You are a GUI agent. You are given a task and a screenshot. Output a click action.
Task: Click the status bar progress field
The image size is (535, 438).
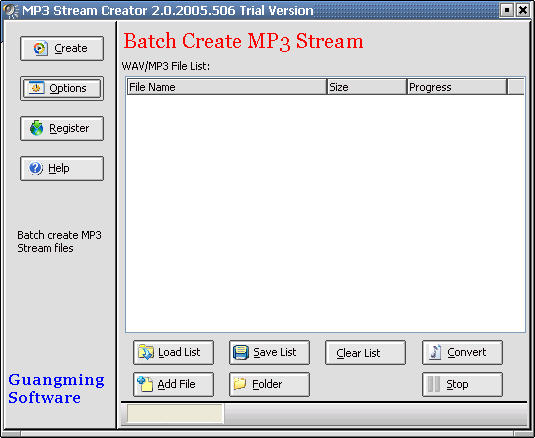[175, 414]
